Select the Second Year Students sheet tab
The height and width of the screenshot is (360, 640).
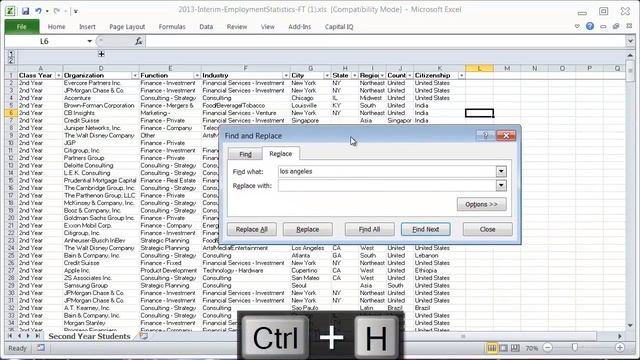pos(89,336)
